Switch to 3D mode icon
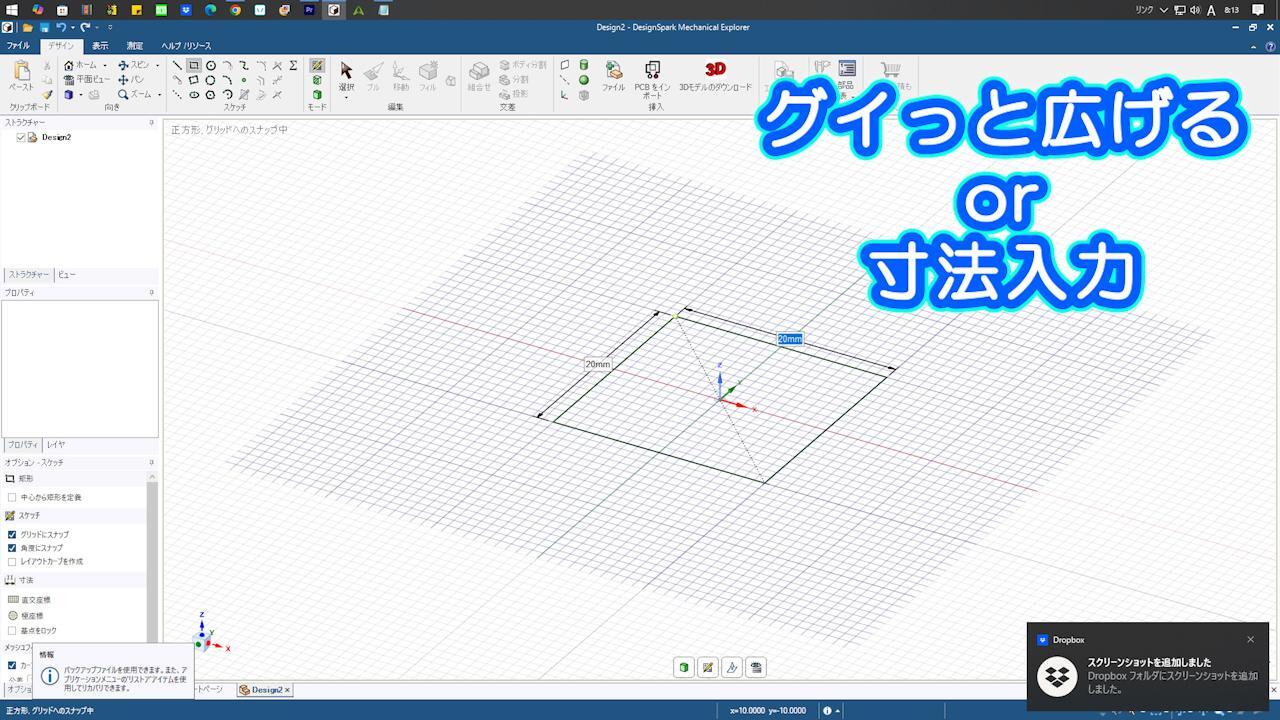This screenshot has height=720, width=1280. 317,95
